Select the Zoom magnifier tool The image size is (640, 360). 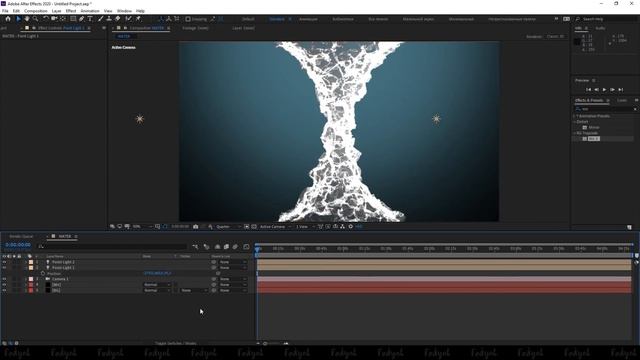(x=36, y=19)
